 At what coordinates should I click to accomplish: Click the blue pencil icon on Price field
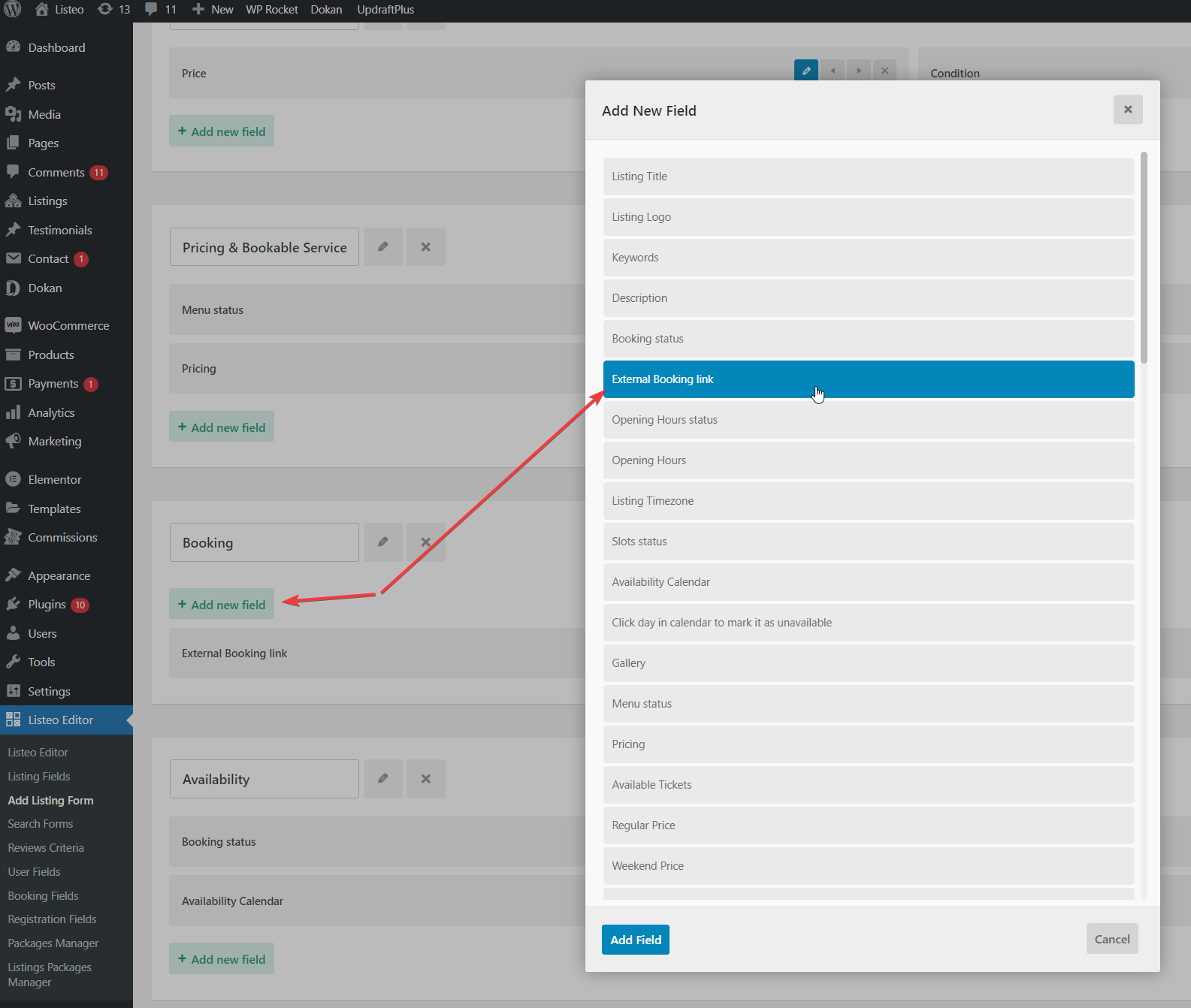tap(806, 71)
